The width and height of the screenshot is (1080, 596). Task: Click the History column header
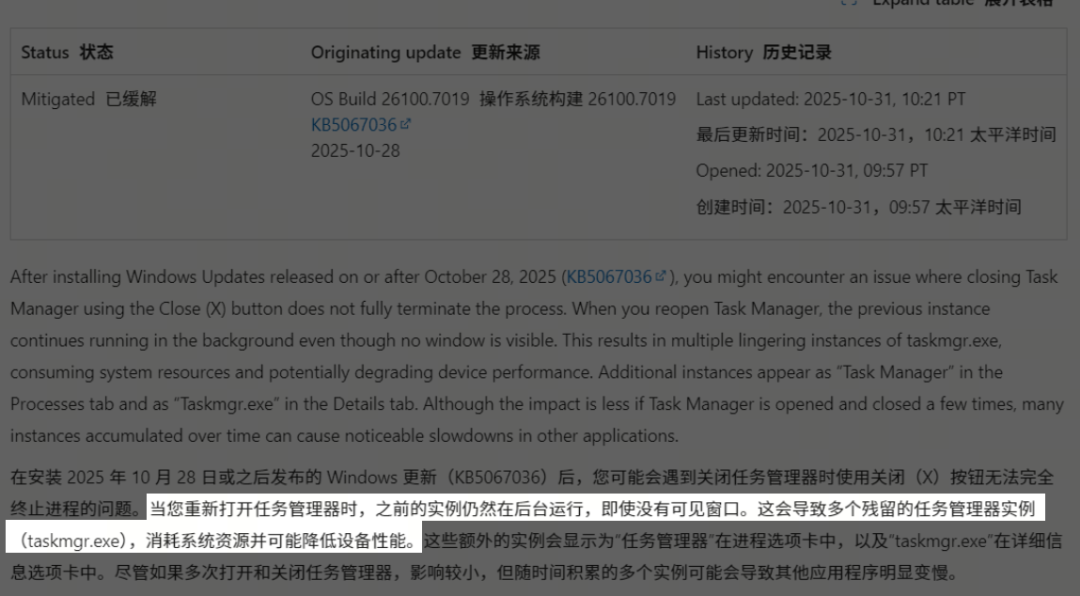point(764,53)
